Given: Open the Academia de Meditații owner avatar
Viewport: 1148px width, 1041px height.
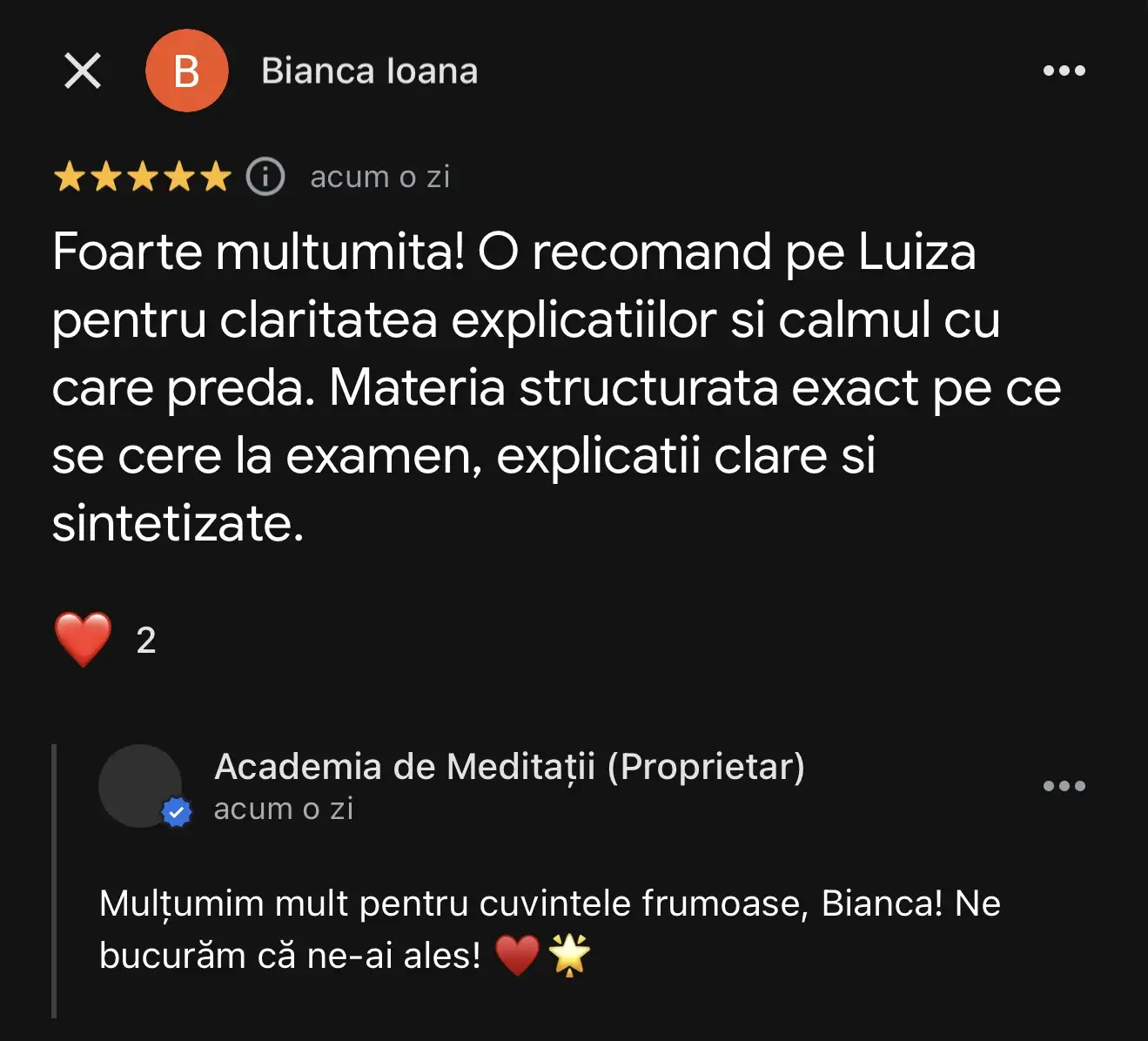Looking at the screenshot, I should (x=140, y=786).
